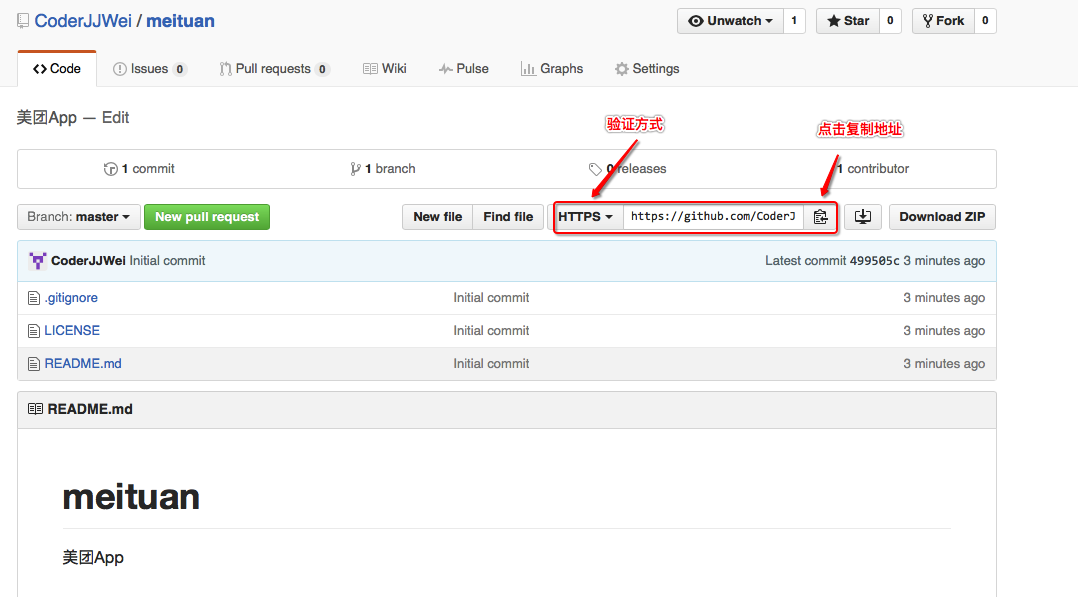1078x597 pixels.
Task: Copy the clone URL to clipboard
Action: coord(820,217)
